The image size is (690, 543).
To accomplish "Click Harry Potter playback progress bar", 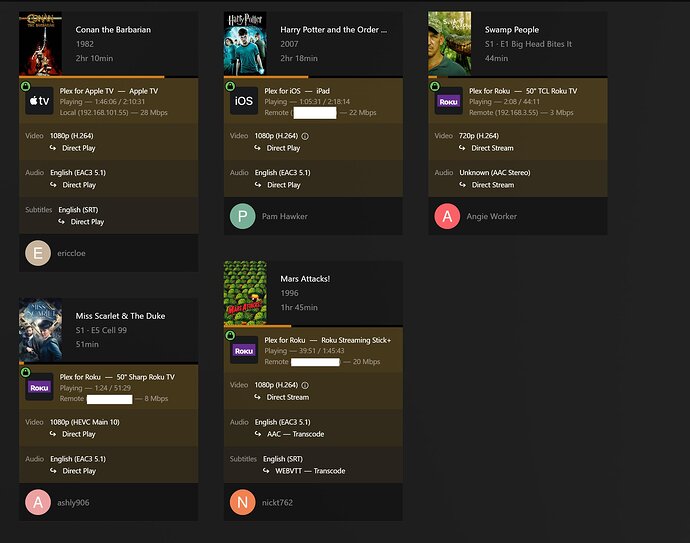I will click(x=313, y=77).
